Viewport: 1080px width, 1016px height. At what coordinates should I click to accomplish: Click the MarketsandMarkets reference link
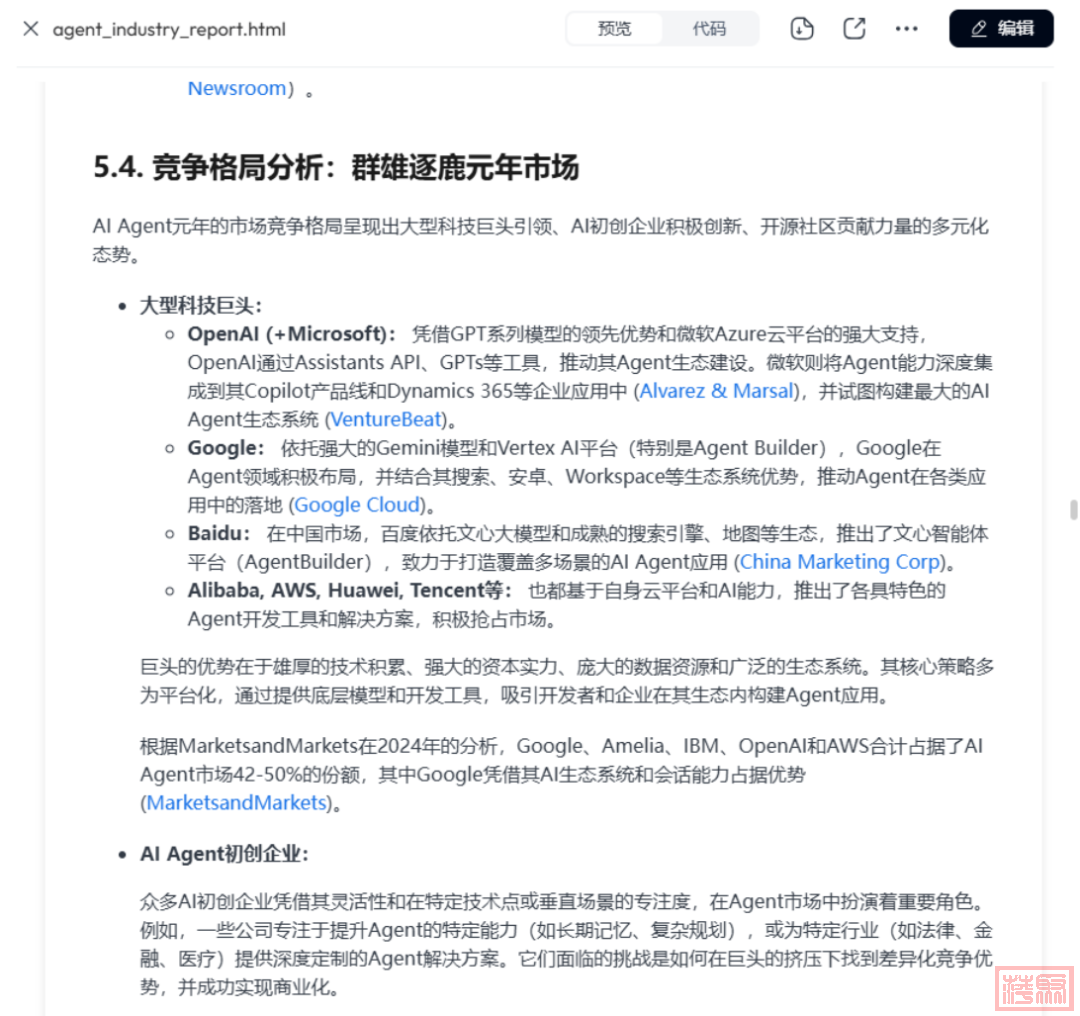(236, 802)
